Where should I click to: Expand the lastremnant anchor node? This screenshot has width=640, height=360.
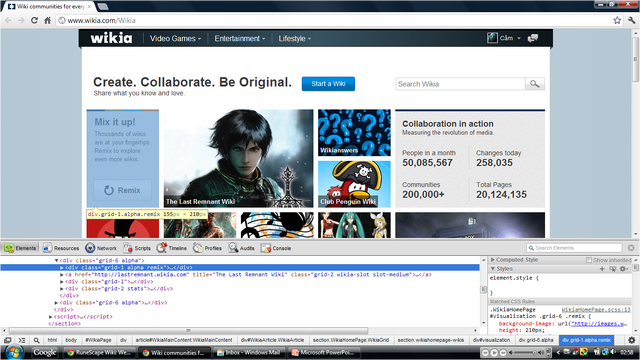coord(62,275)
